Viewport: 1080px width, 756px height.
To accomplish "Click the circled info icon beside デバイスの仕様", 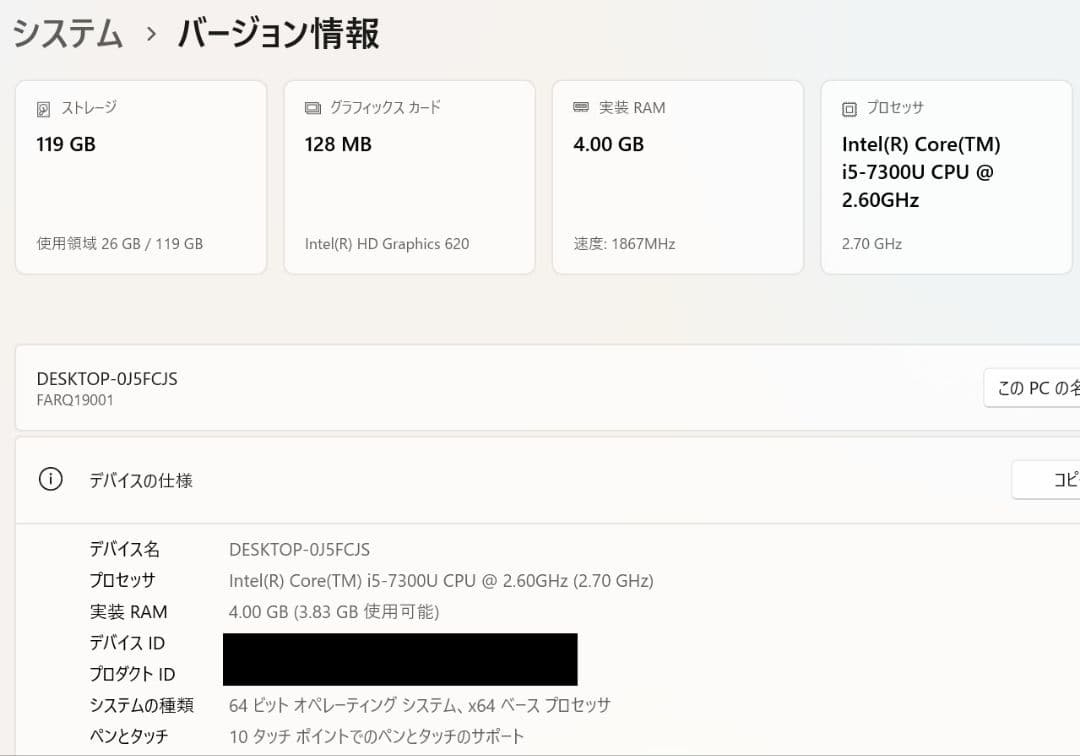I will tap(50, 479).
